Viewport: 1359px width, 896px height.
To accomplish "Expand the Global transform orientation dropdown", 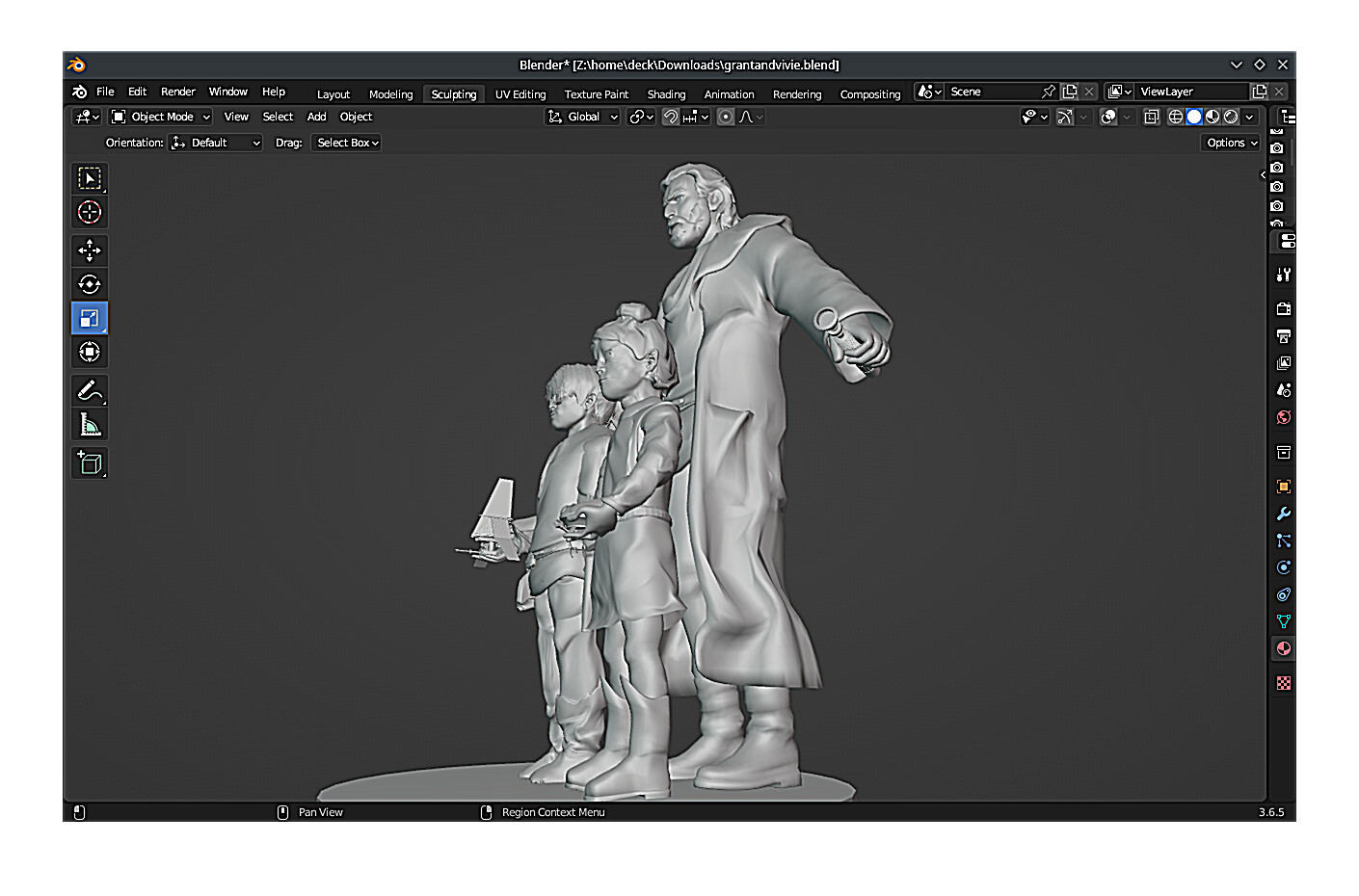I will pyautogui.click(x=583, y=117).
